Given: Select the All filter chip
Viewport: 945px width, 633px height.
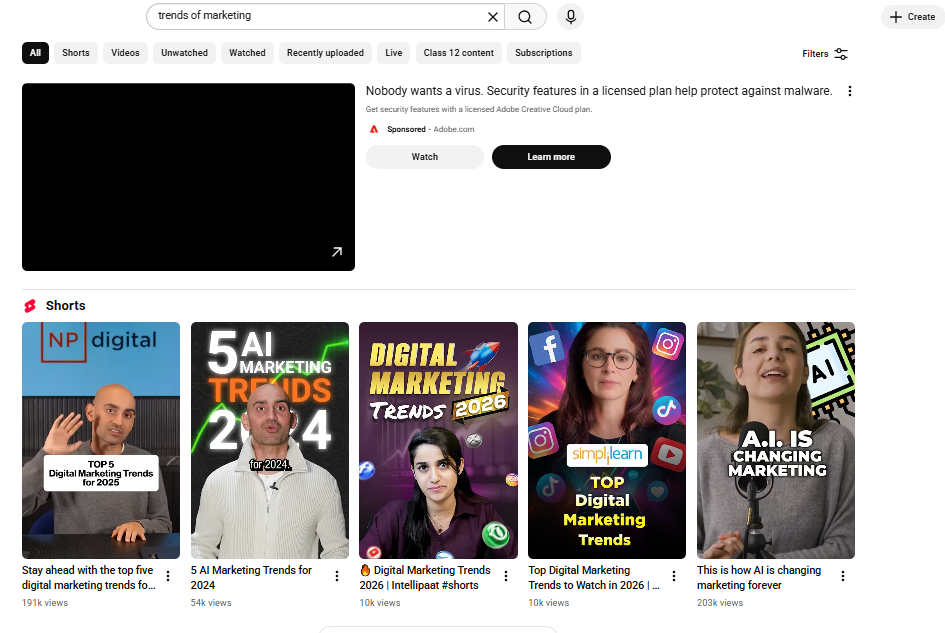Looking at the screenshot, I should click(36, 53).
